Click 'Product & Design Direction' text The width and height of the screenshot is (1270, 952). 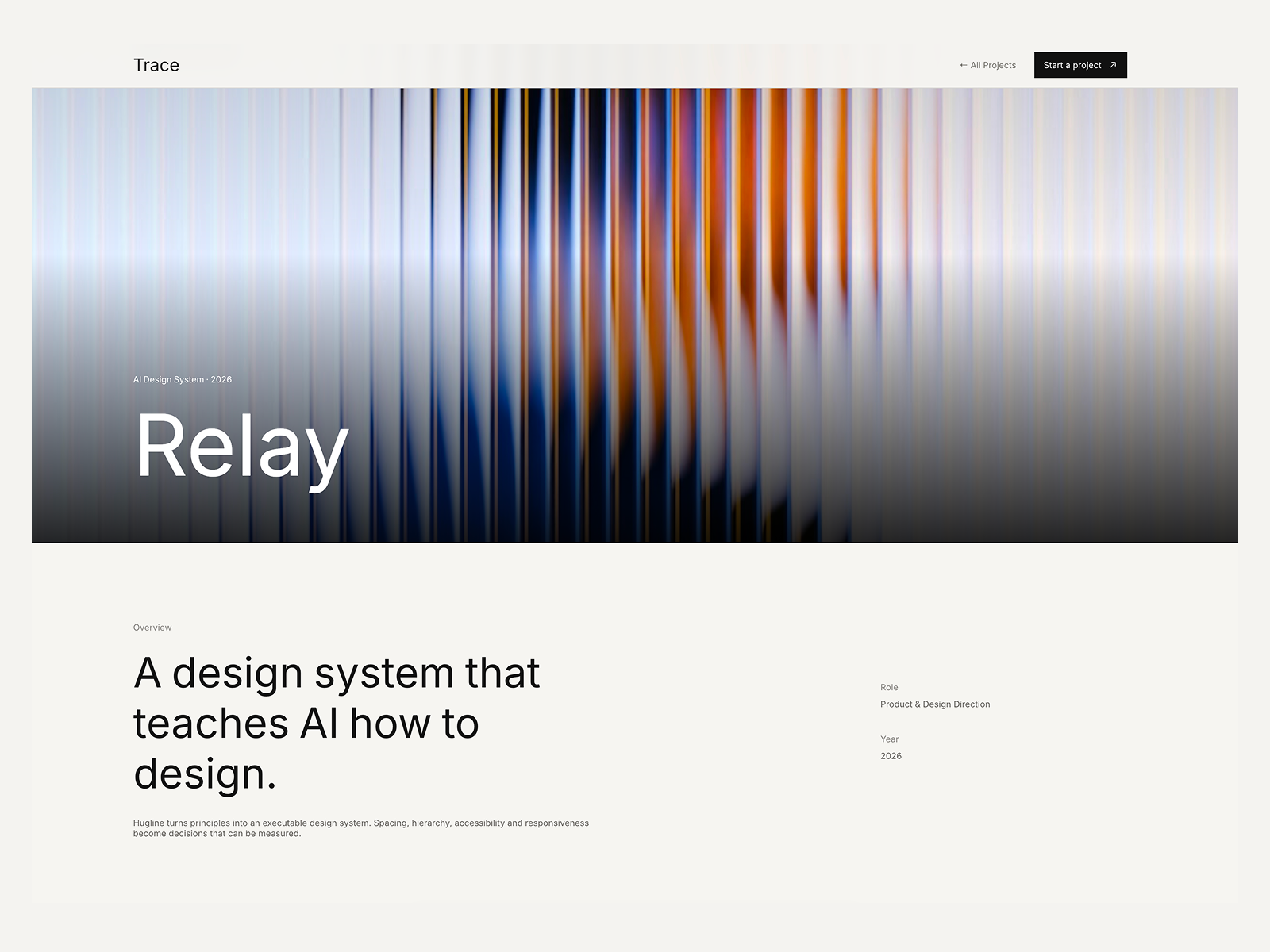(935, 704)
